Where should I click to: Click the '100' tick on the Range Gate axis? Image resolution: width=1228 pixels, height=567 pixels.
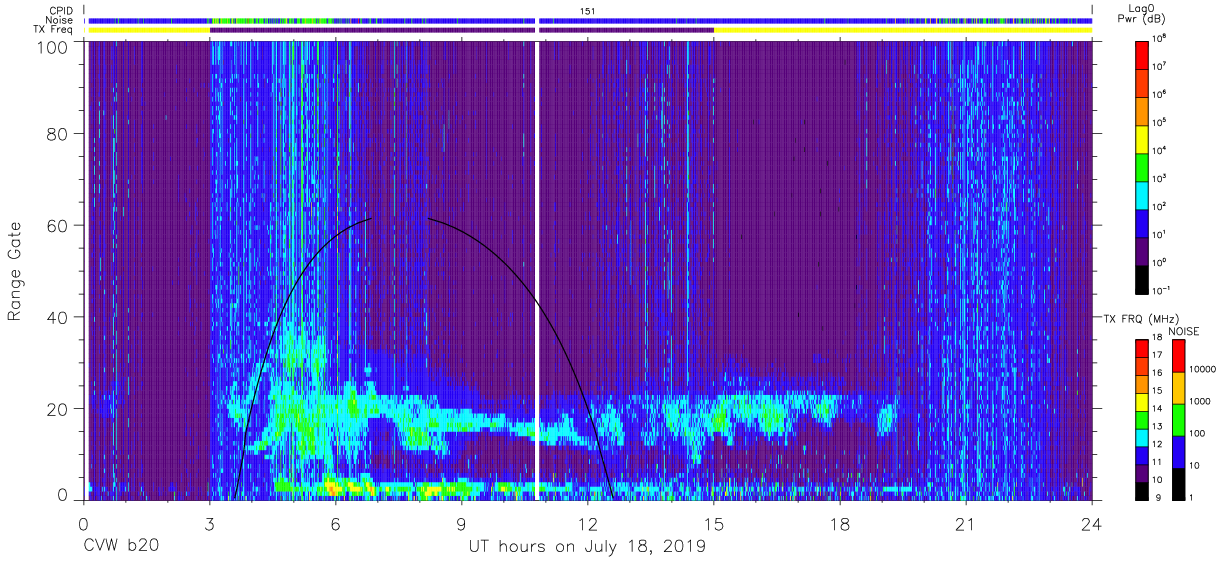pos(51,47)
